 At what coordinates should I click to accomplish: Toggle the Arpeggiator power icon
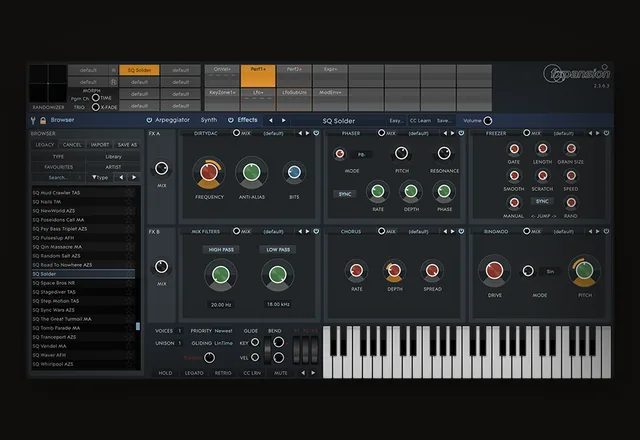click(149, 120)
